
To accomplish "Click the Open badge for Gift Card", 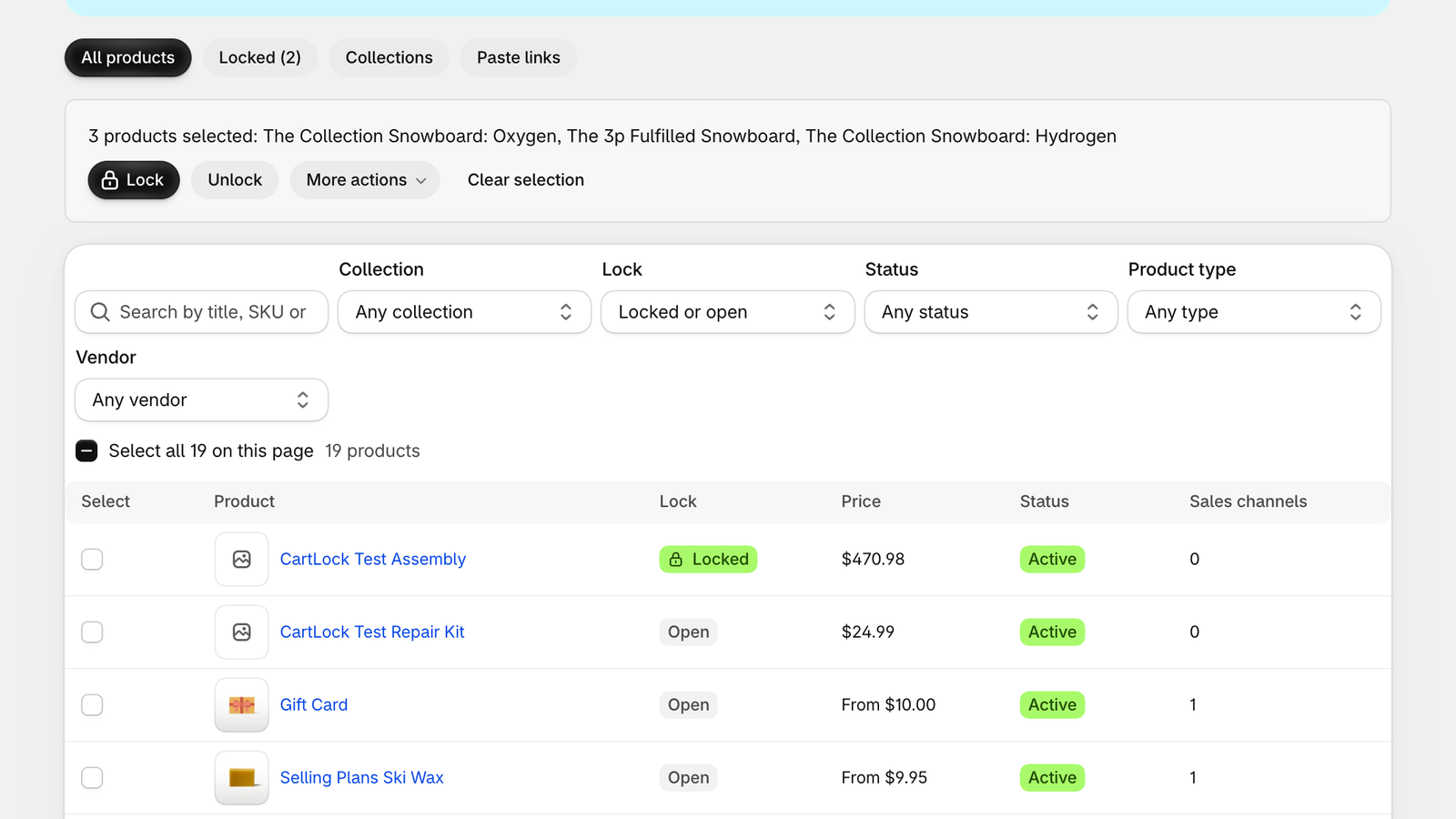I will coord(688,705).
